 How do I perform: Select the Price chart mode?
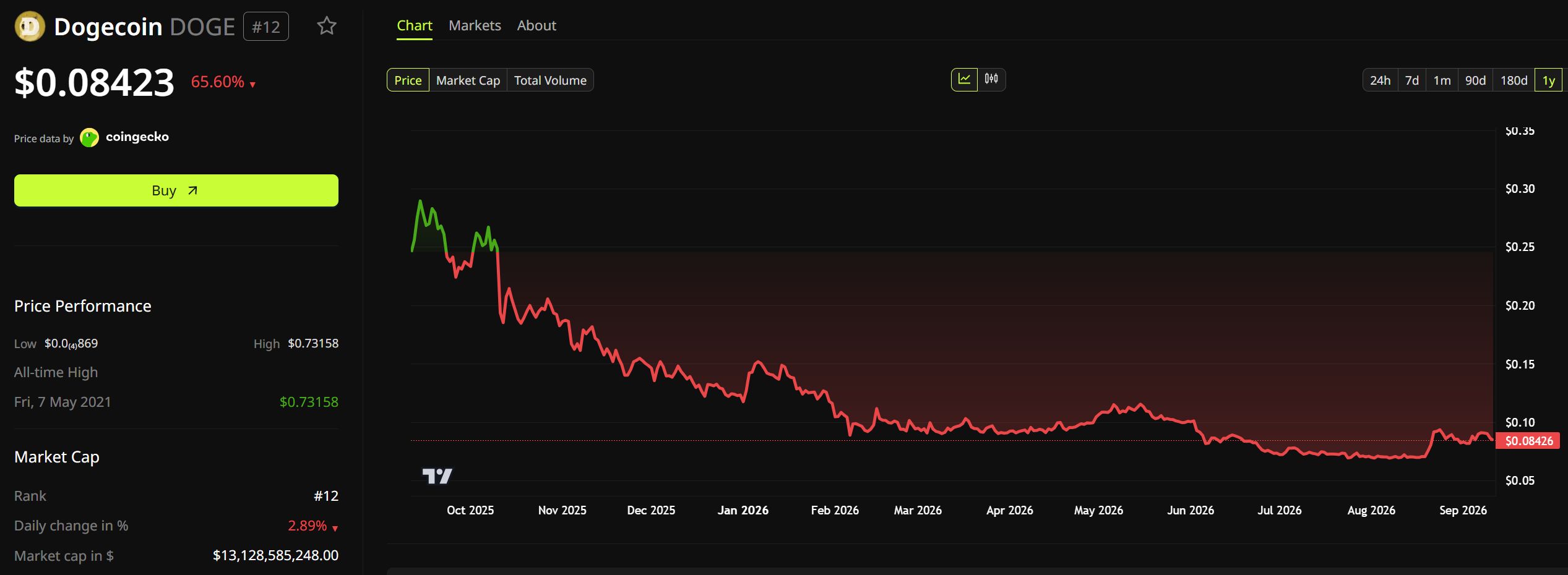pyautogui.click(x=408, y=80)
